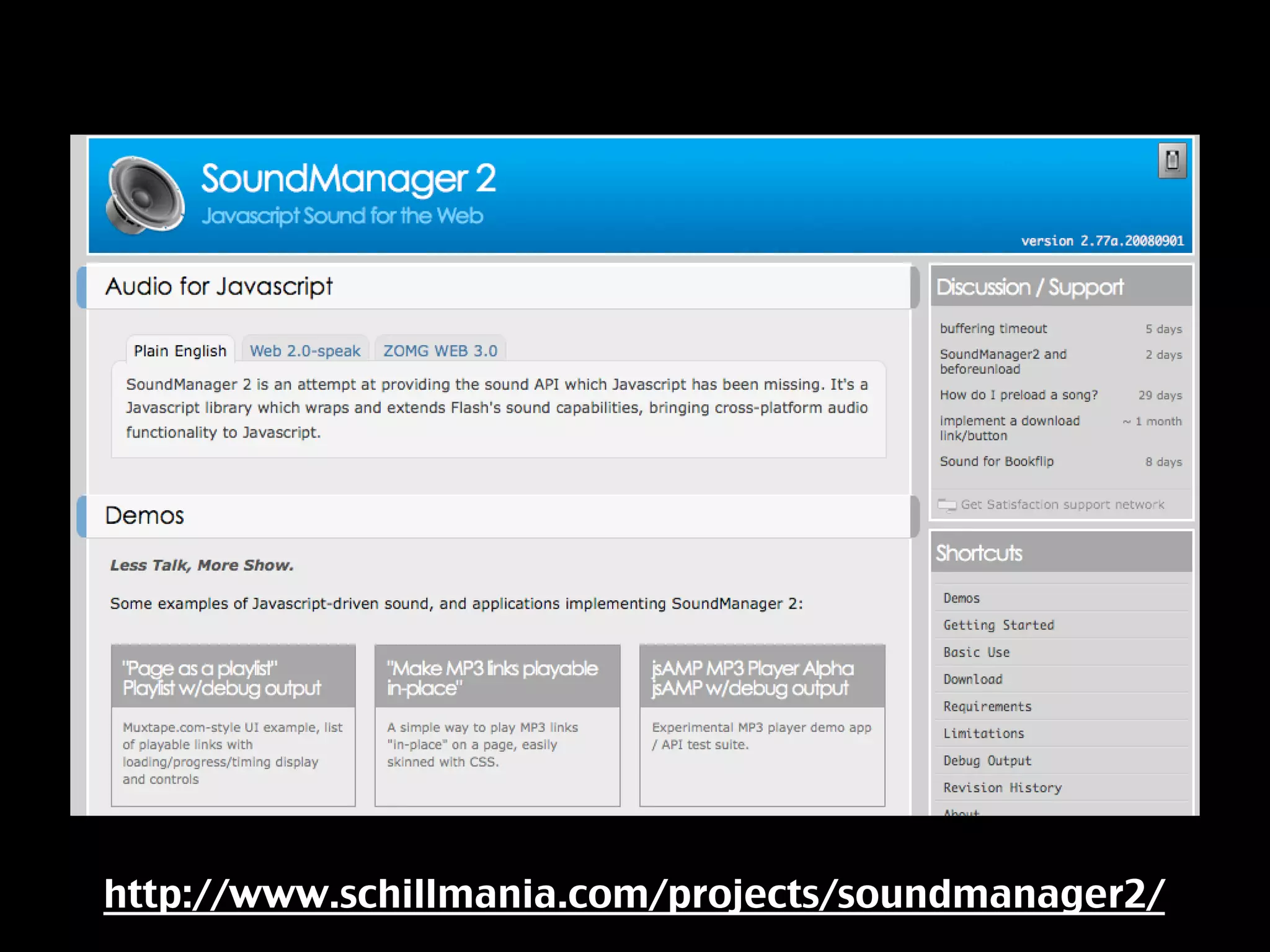Select the ZOMG WEB 3.0 tab
The image size is (1270, 952).
(440, 351)
